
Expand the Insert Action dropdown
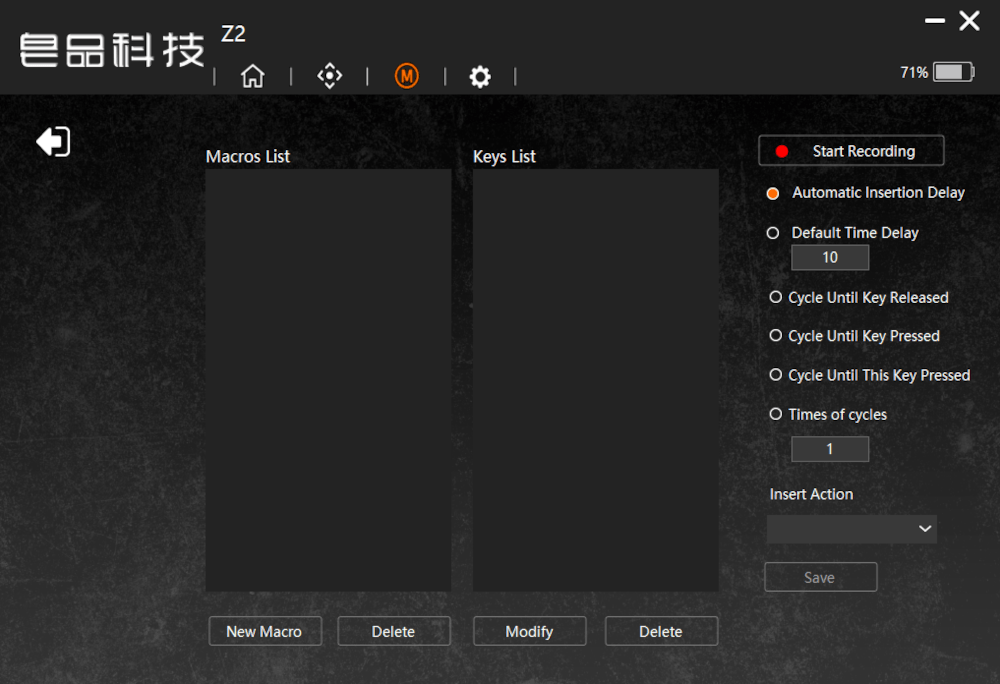point(852,529)
